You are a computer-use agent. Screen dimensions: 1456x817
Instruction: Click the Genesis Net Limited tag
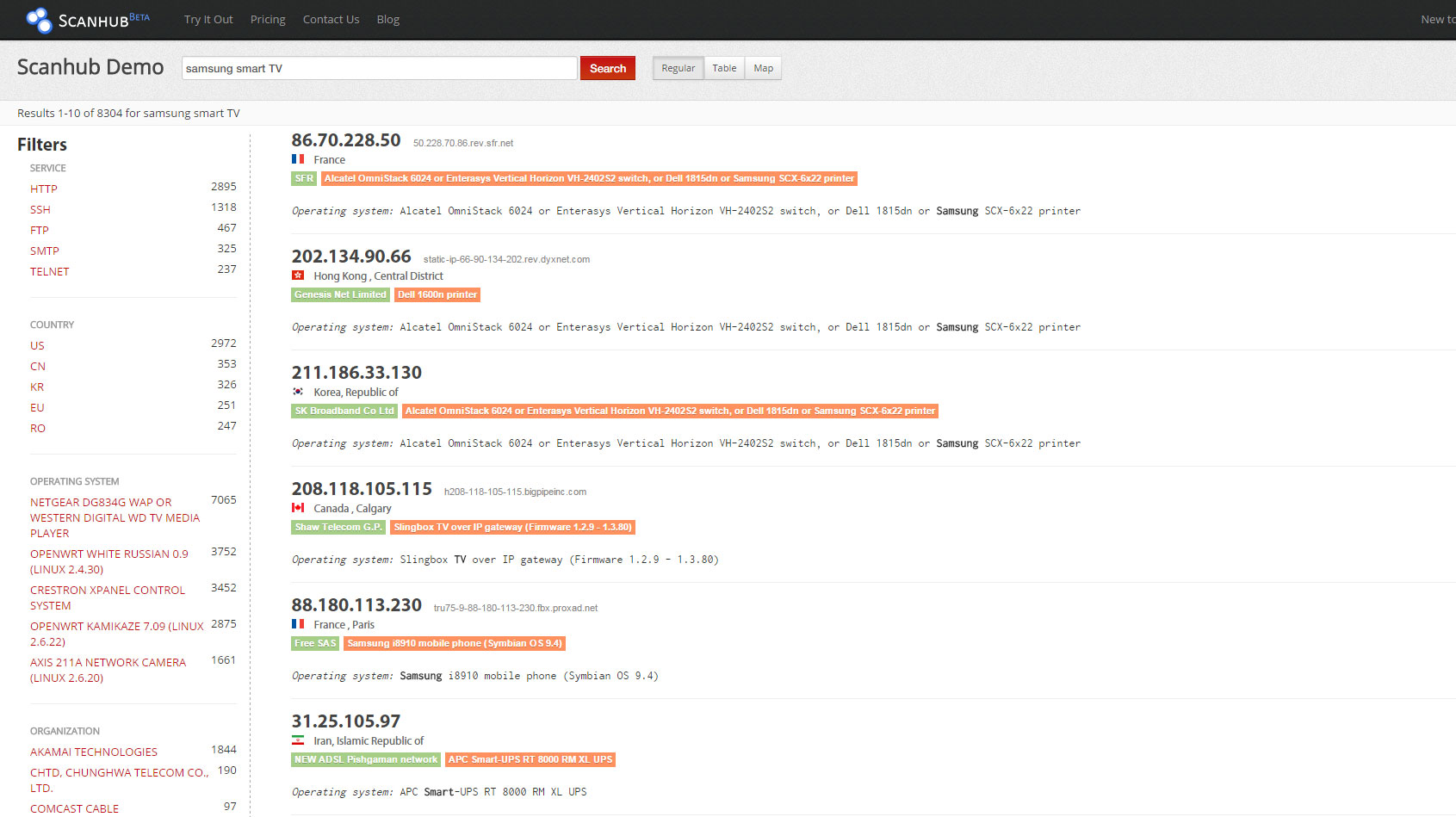point(340,294)
